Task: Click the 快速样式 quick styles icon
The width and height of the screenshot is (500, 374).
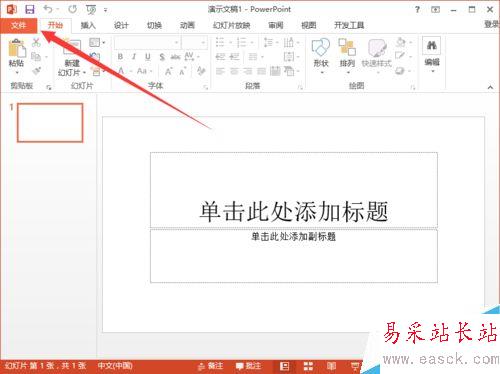Action: (377, 48)
